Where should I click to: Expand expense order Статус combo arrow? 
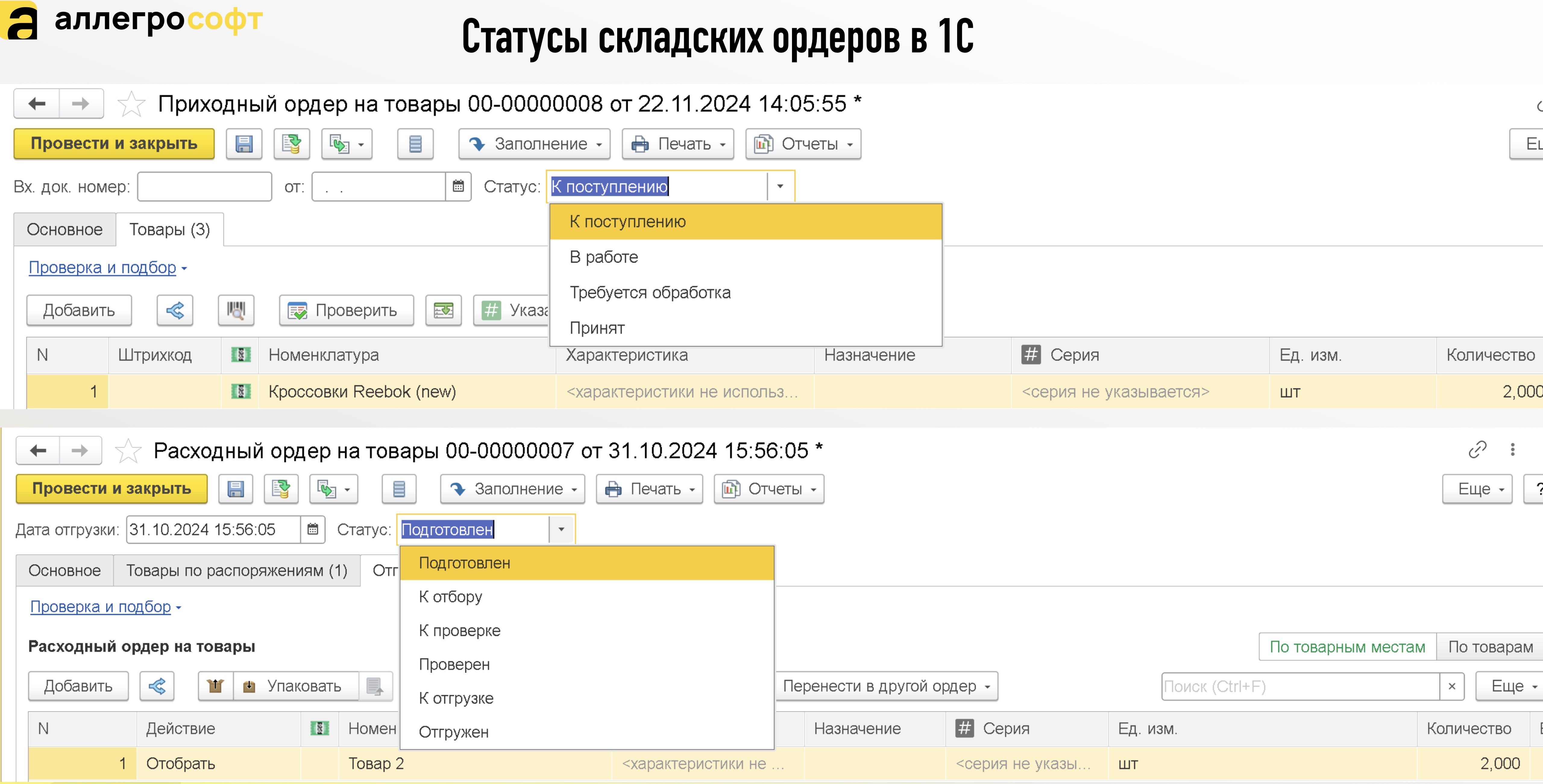click(x=561, y=529)
